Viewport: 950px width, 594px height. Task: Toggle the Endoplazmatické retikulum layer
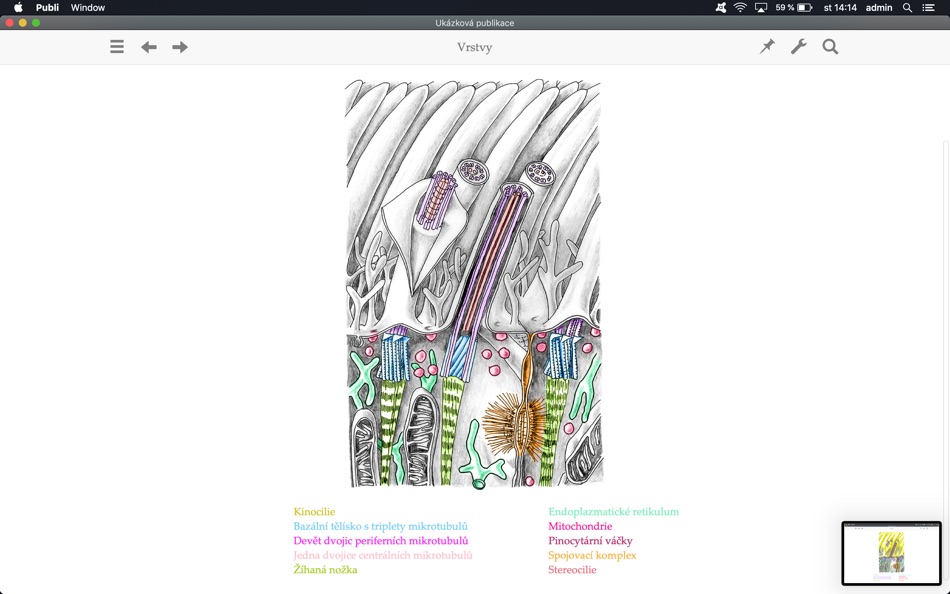point(613,512)
